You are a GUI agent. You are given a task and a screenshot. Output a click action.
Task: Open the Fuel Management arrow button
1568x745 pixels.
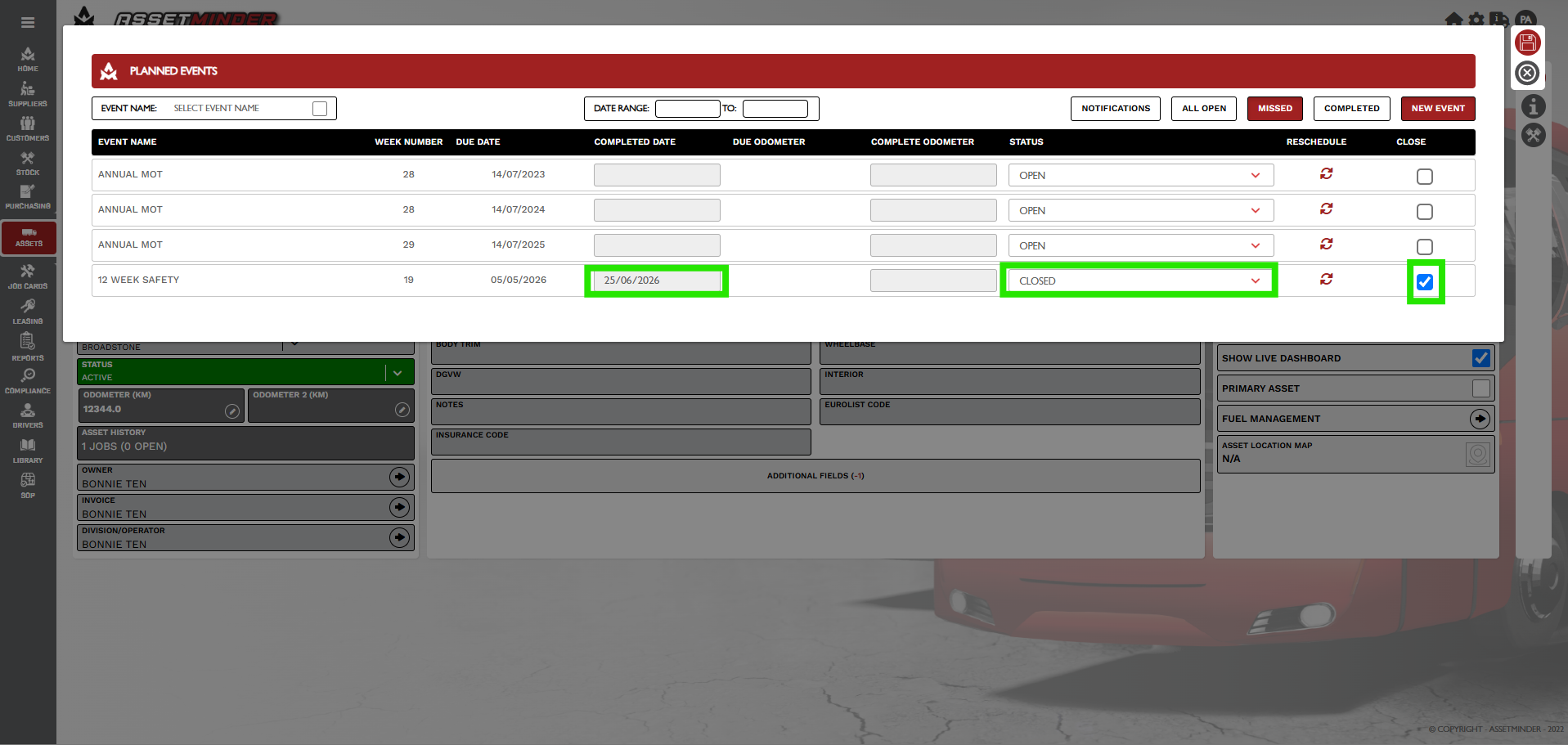tap(1480, 419)
